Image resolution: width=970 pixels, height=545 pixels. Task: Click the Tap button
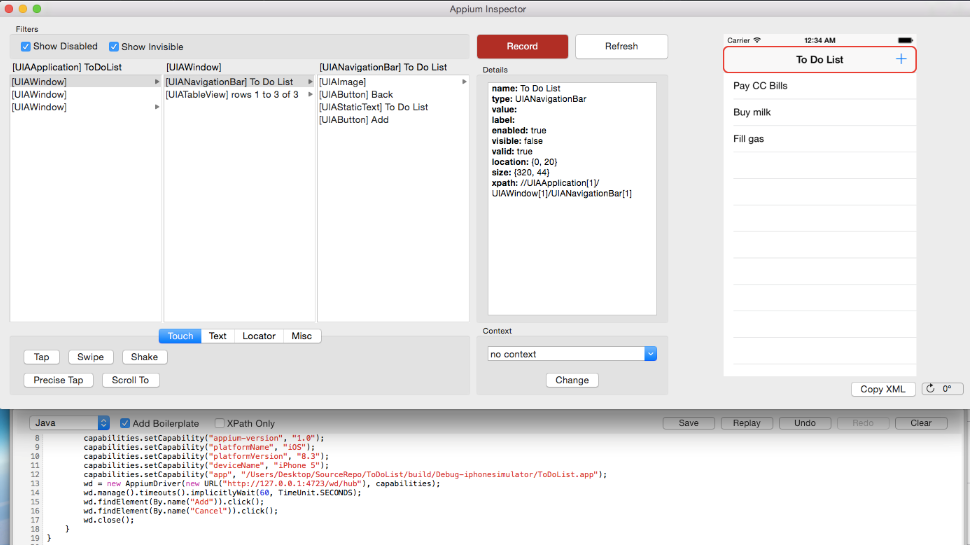click(x=41, y=357)
